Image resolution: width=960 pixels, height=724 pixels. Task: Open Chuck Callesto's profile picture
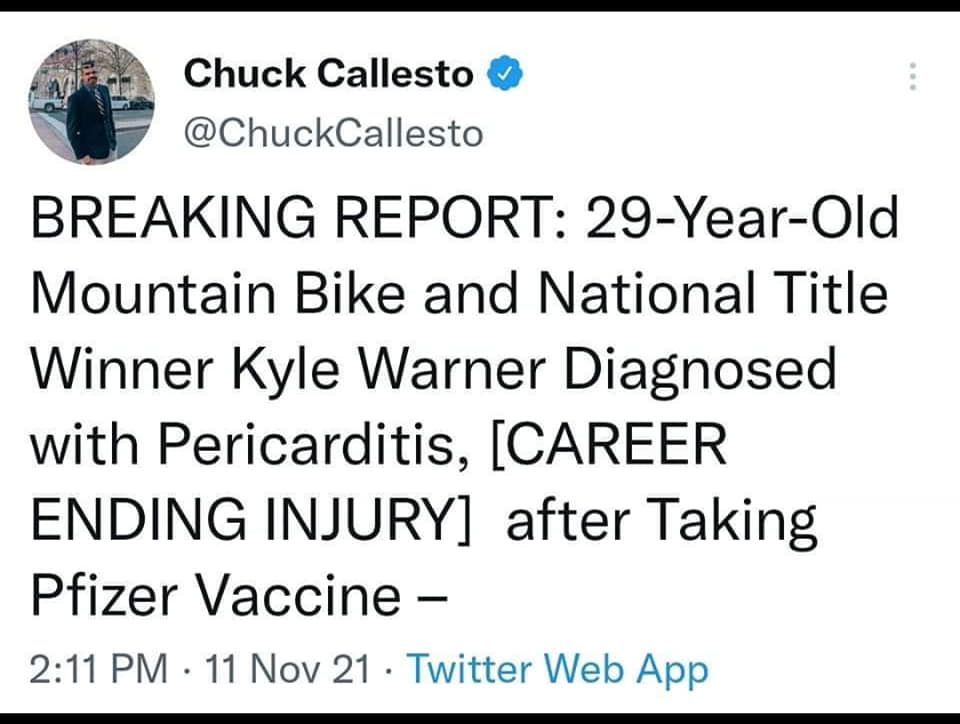91,103
